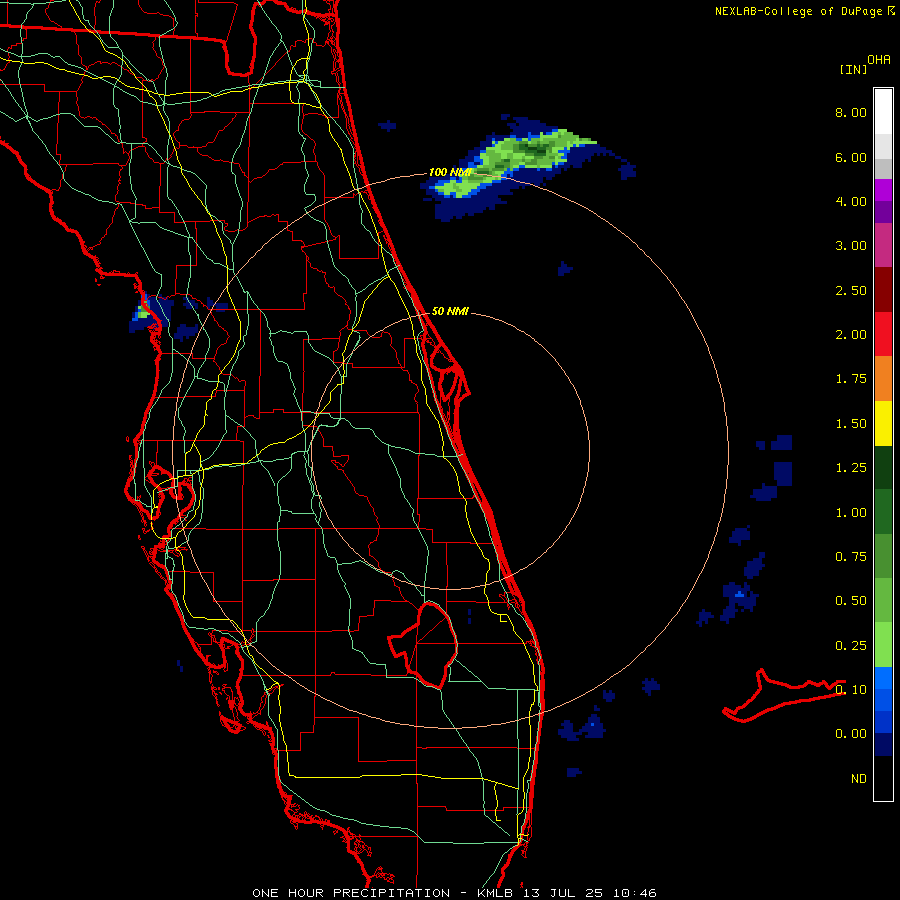
Task: Click the Lake Okeechobee outline
Action: (425, 645)
